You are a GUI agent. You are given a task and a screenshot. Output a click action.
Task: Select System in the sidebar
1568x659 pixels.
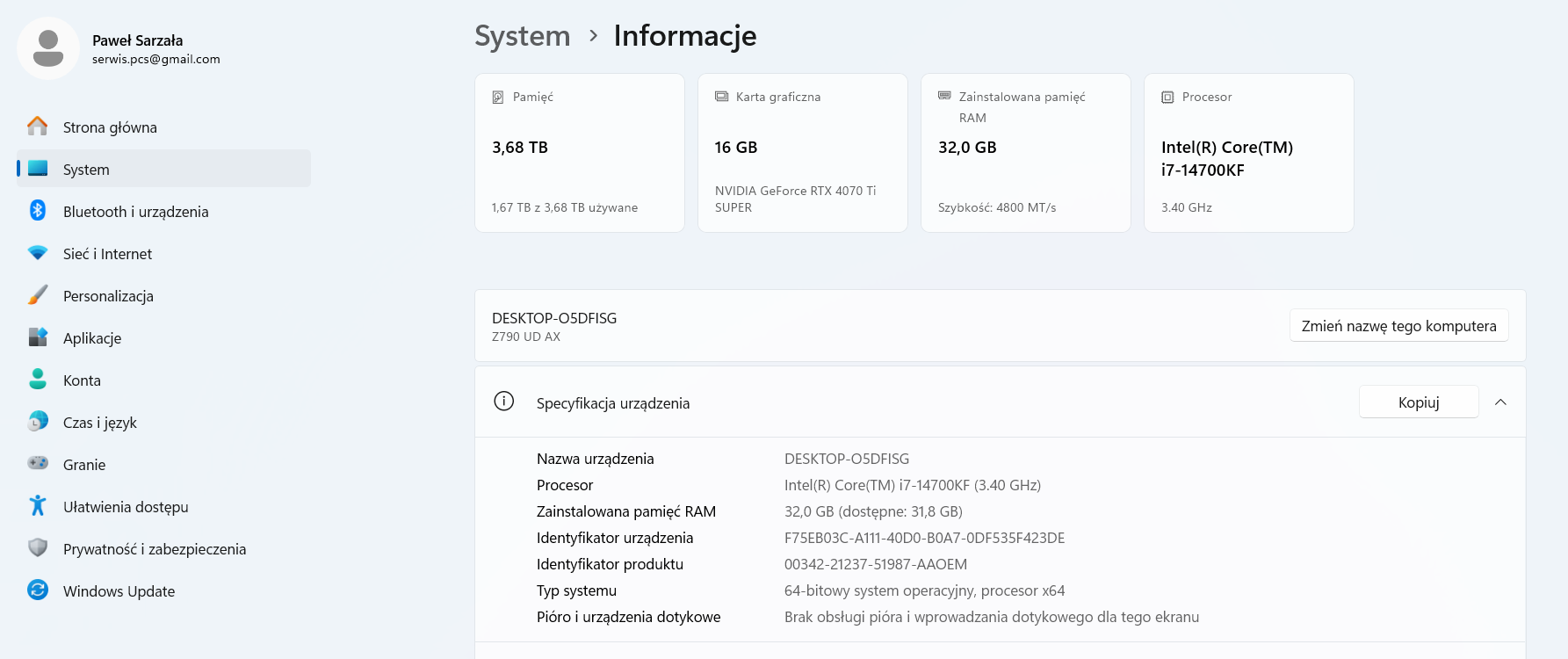[86, 170]
